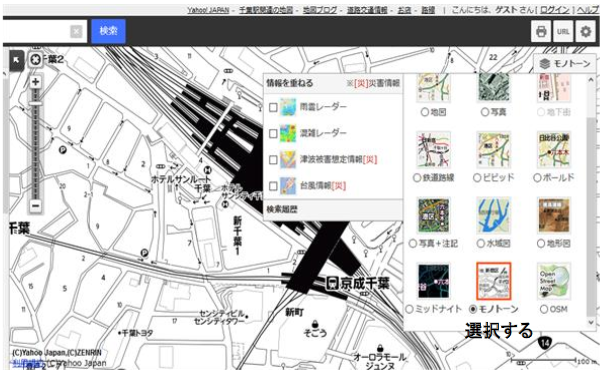
Task: Click the ログイン link
Action: (555, 10)
